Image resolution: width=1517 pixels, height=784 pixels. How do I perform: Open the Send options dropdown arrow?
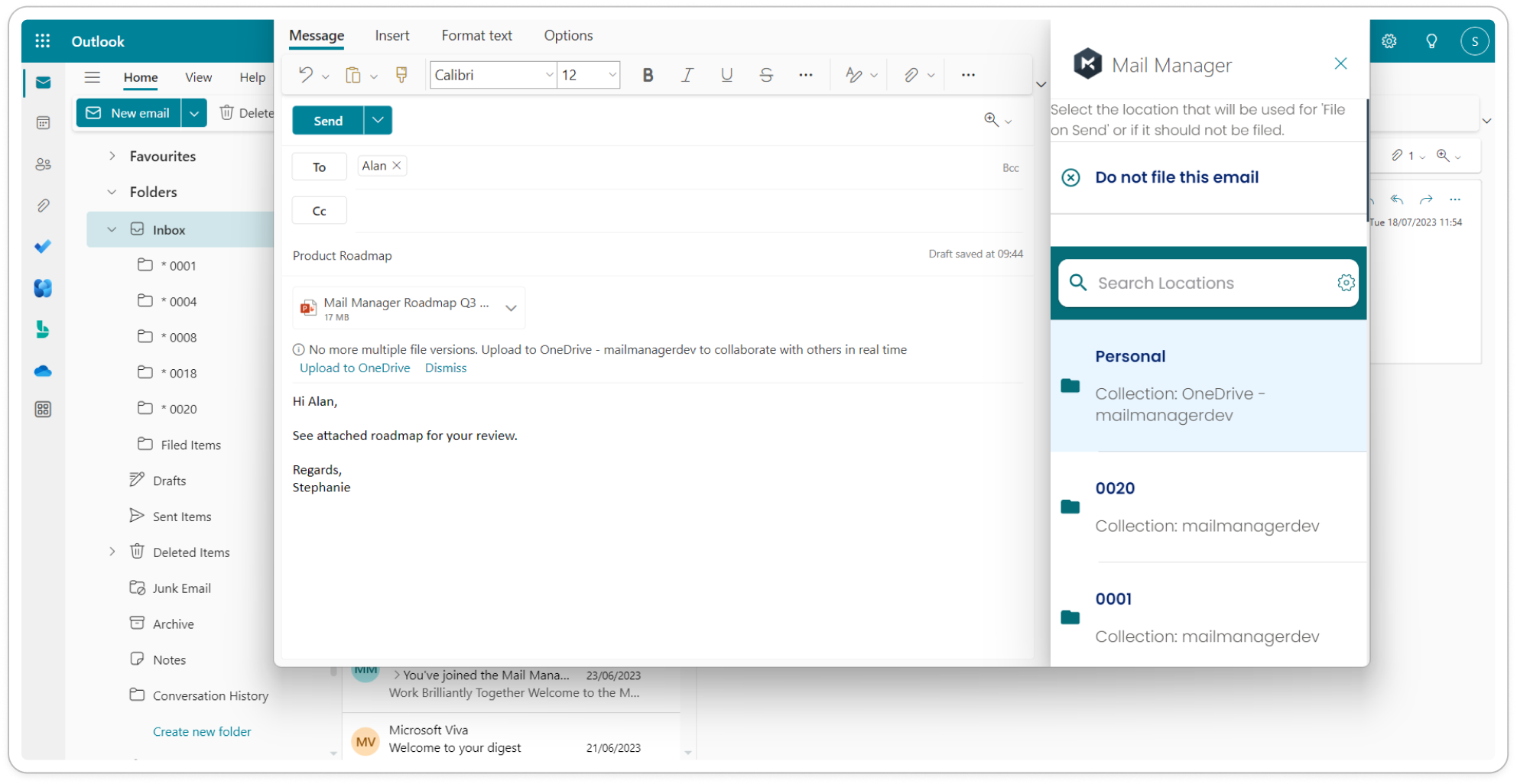pyautogui.click(x=378, y=120)
